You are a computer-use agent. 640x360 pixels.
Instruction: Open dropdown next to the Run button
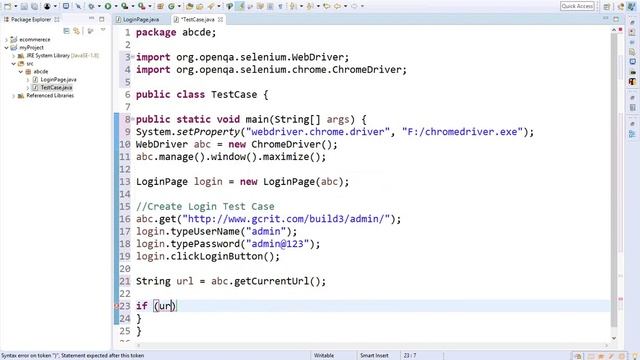click(116, 6)
